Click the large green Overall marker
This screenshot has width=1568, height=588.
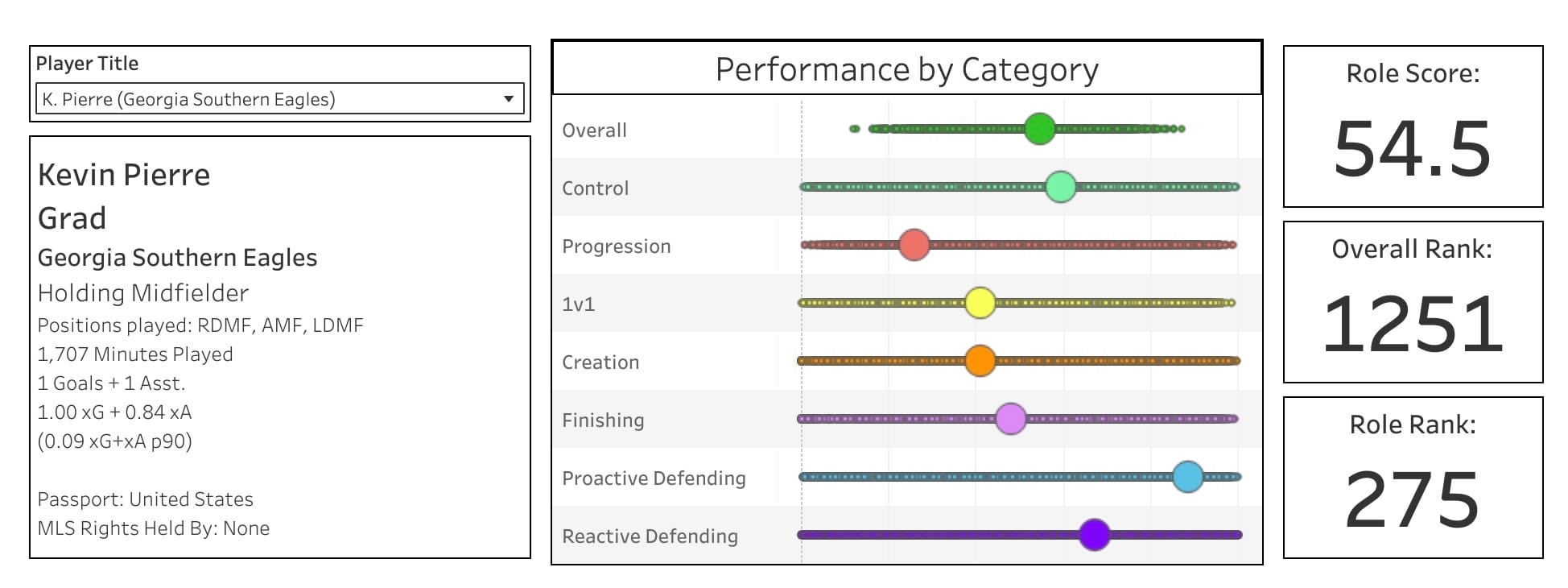click(1039, 129)
